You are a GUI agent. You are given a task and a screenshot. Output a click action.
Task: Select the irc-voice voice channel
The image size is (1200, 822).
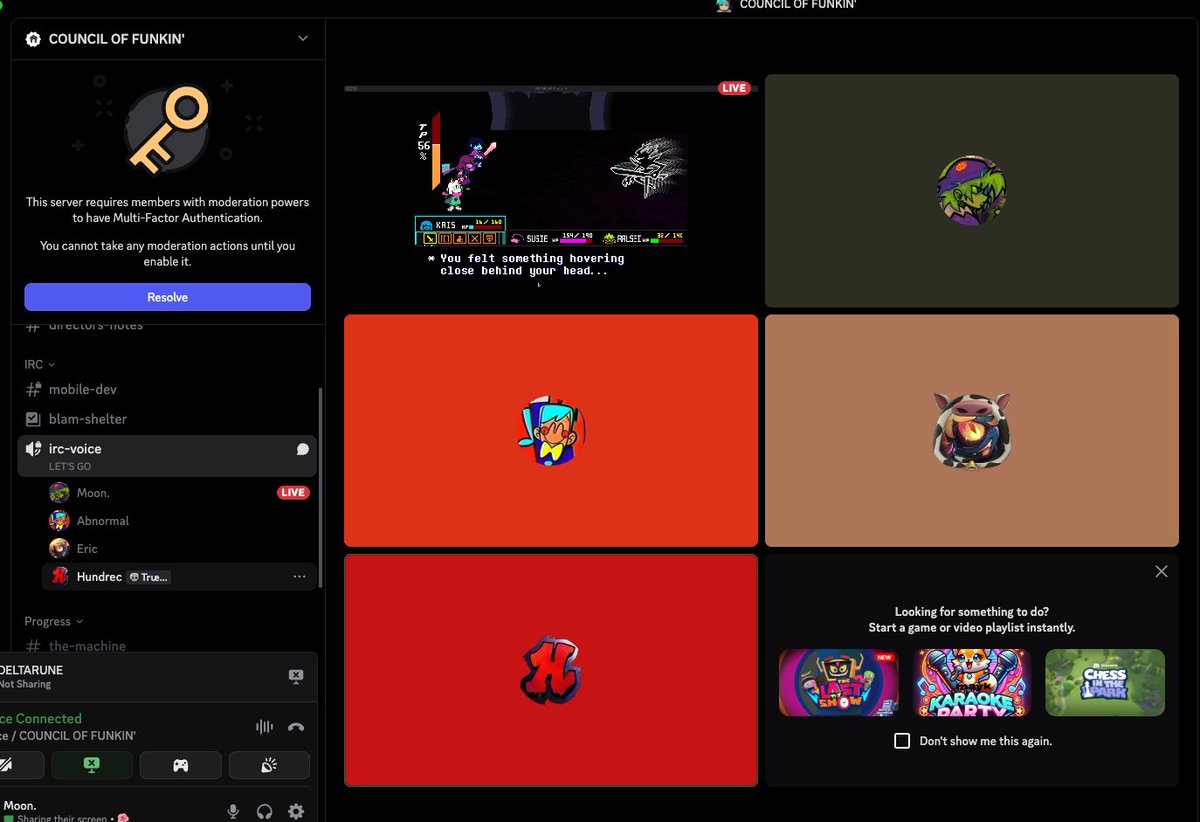167,455
